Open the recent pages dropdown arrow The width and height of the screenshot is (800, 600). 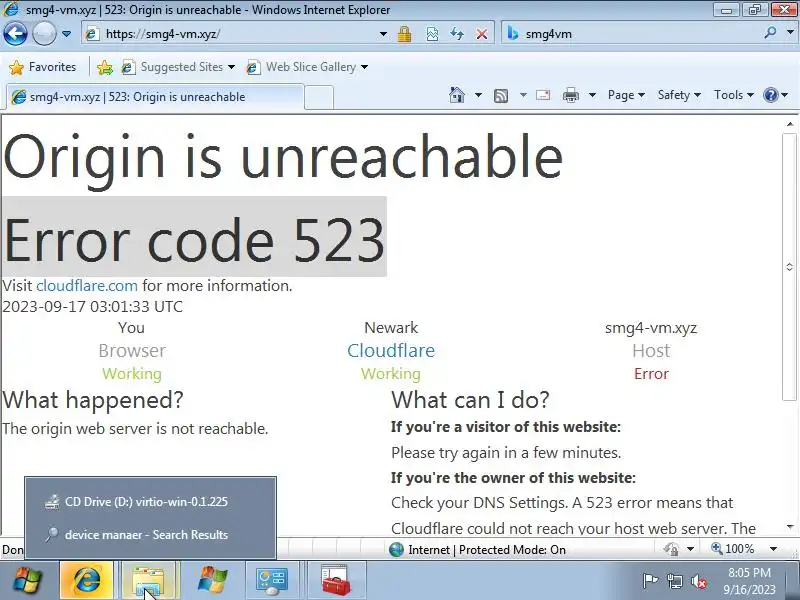pos(66,34)
